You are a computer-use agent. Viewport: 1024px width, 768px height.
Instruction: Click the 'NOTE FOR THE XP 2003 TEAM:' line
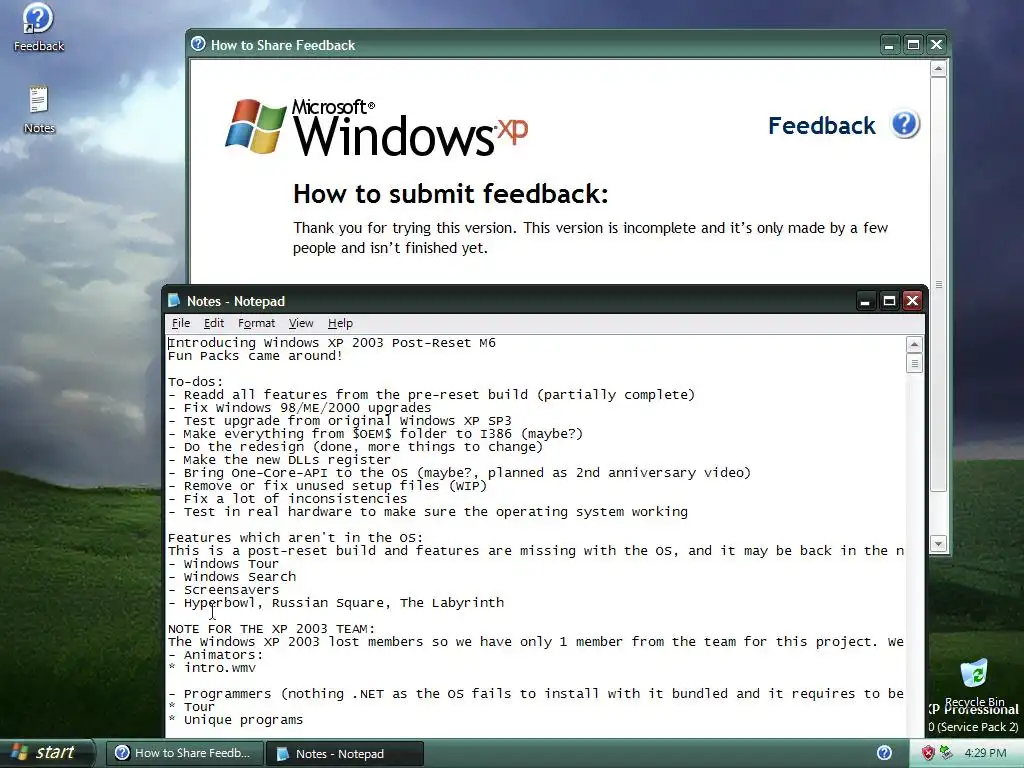coord(272,628)
